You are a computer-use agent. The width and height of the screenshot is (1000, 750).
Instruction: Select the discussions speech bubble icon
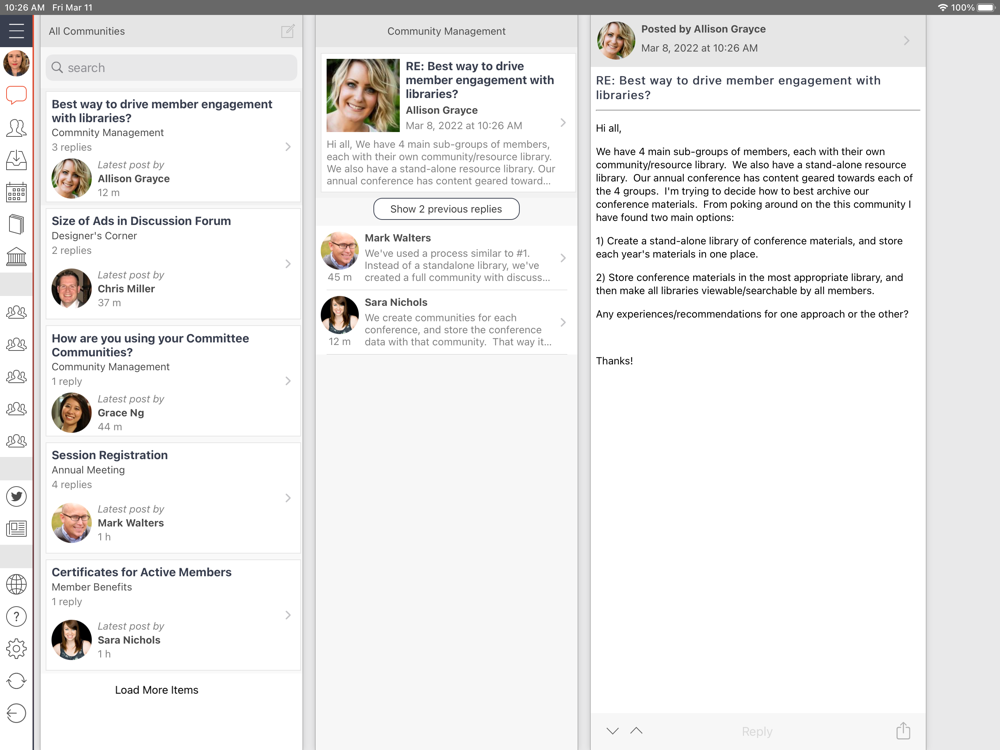point(16,96)
